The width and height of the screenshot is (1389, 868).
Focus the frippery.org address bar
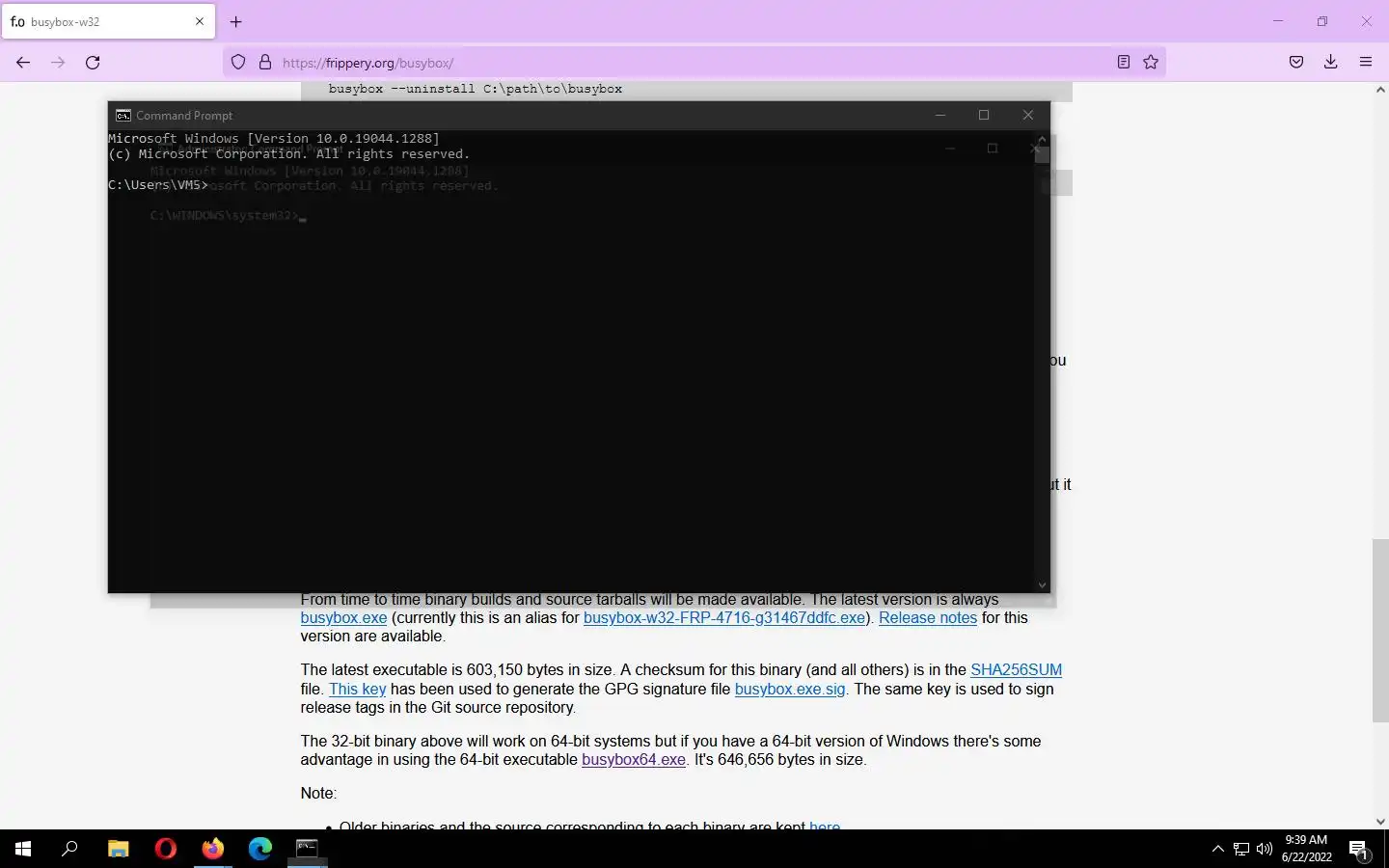(693, 63)
